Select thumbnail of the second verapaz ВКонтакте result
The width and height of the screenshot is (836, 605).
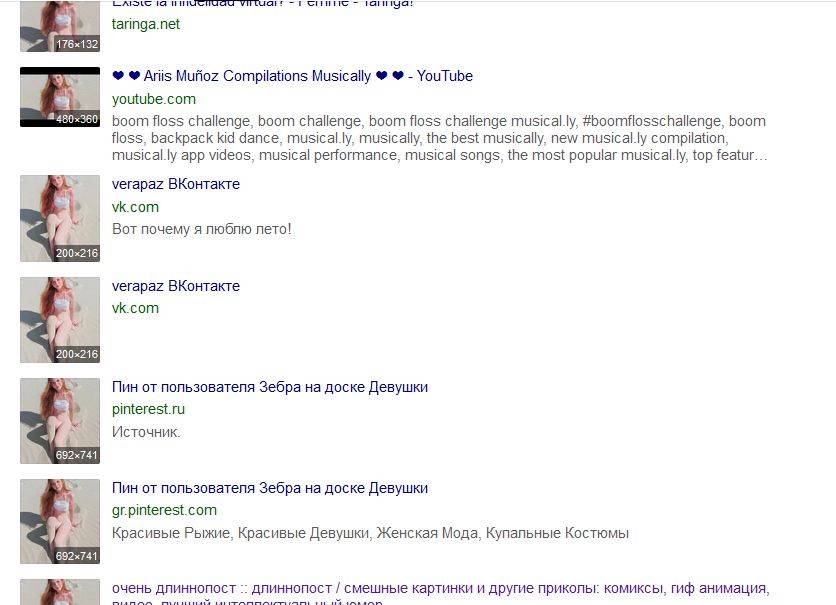[x=60, y=319]
